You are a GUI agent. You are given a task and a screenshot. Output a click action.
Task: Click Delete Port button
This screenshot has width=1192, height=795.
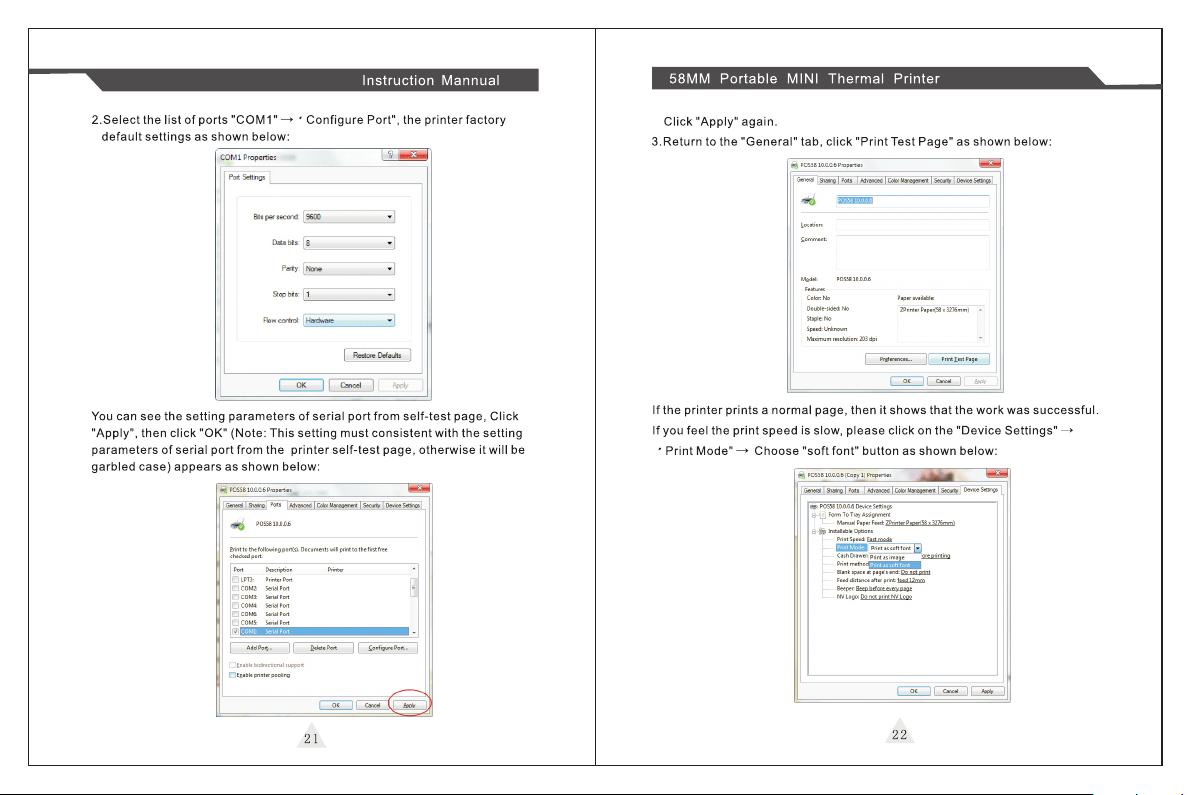coord(324,648)
